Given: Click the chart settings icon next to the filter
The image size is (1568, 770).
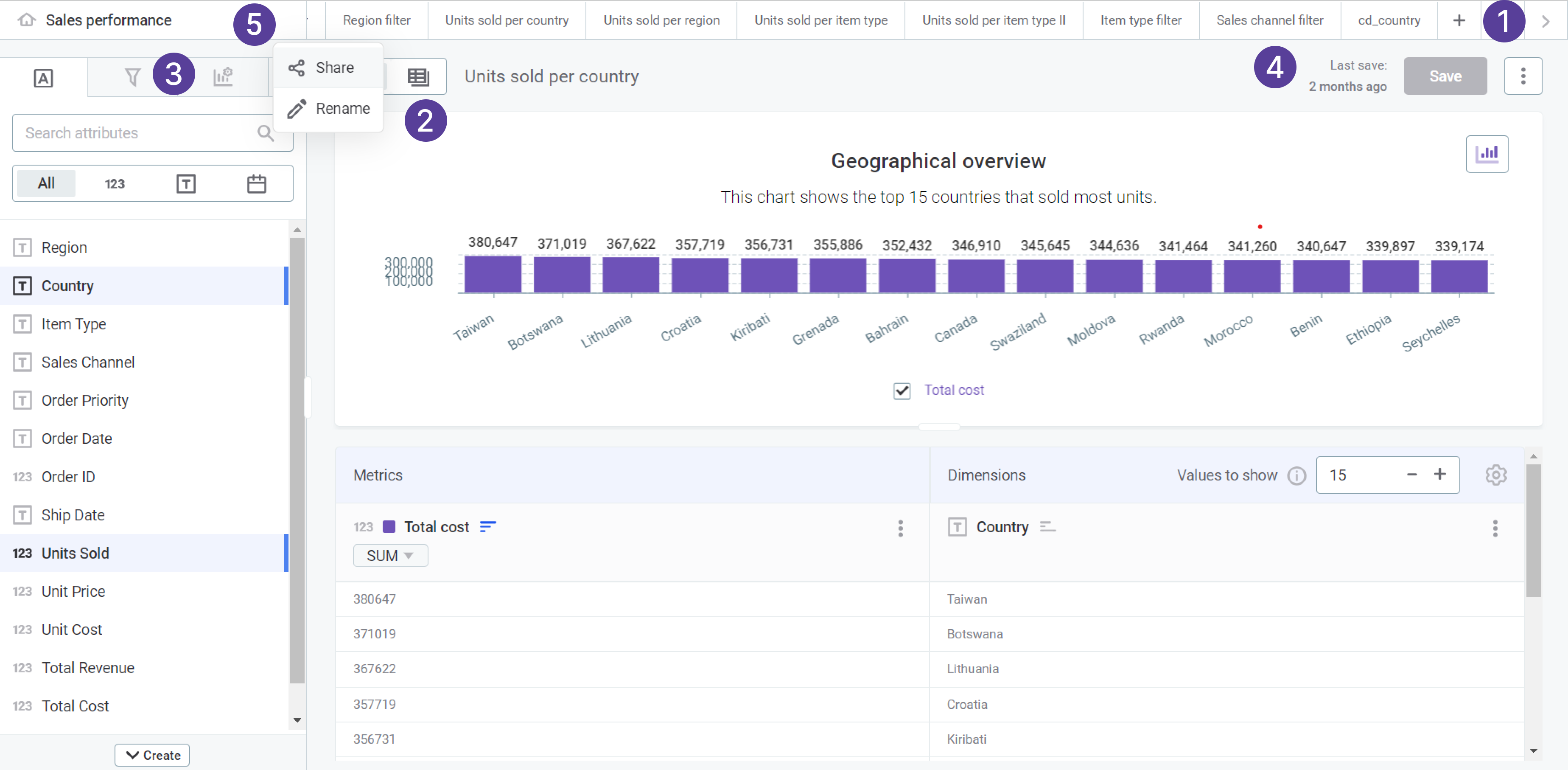Looking at the screenshot, I should pos(224,77).
